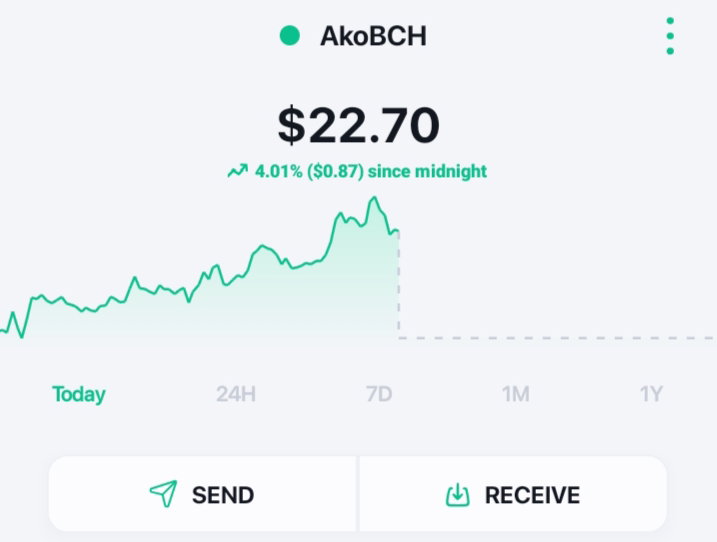
Task: Show the 1M price range
Action: point(515,394)
